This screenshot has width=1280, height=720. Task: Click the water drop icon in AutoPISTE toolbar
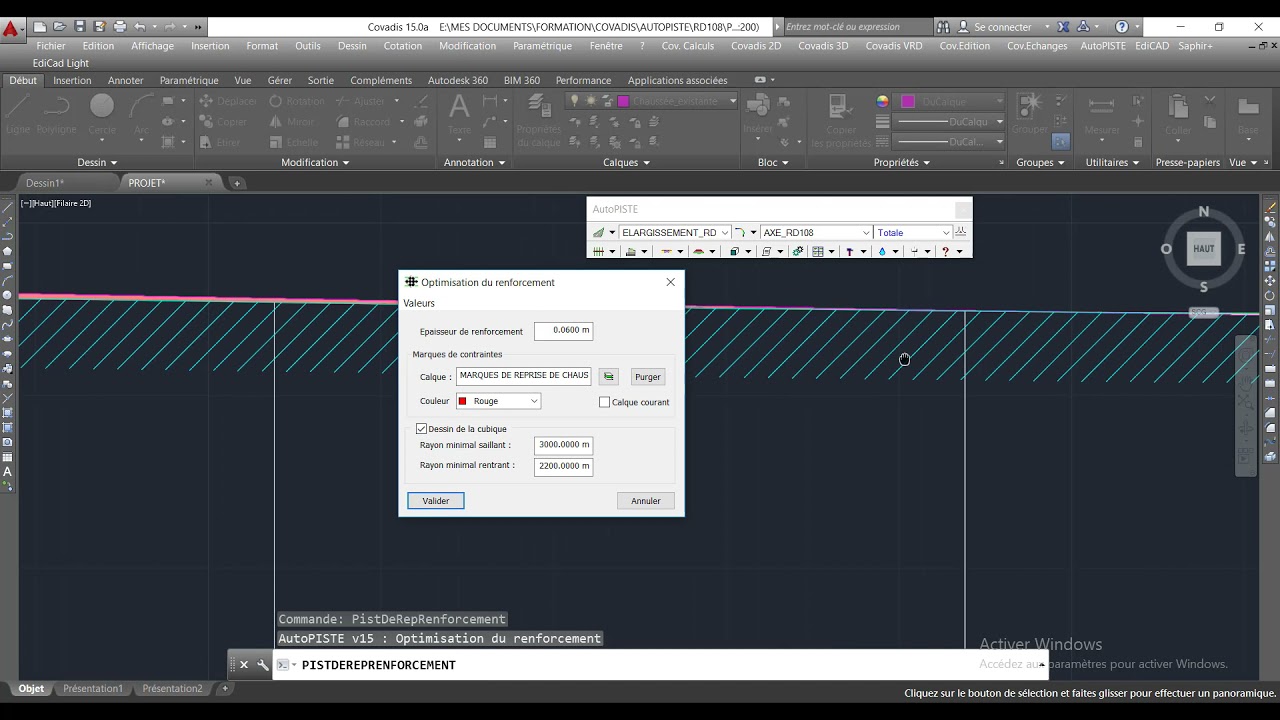[882, 252]
